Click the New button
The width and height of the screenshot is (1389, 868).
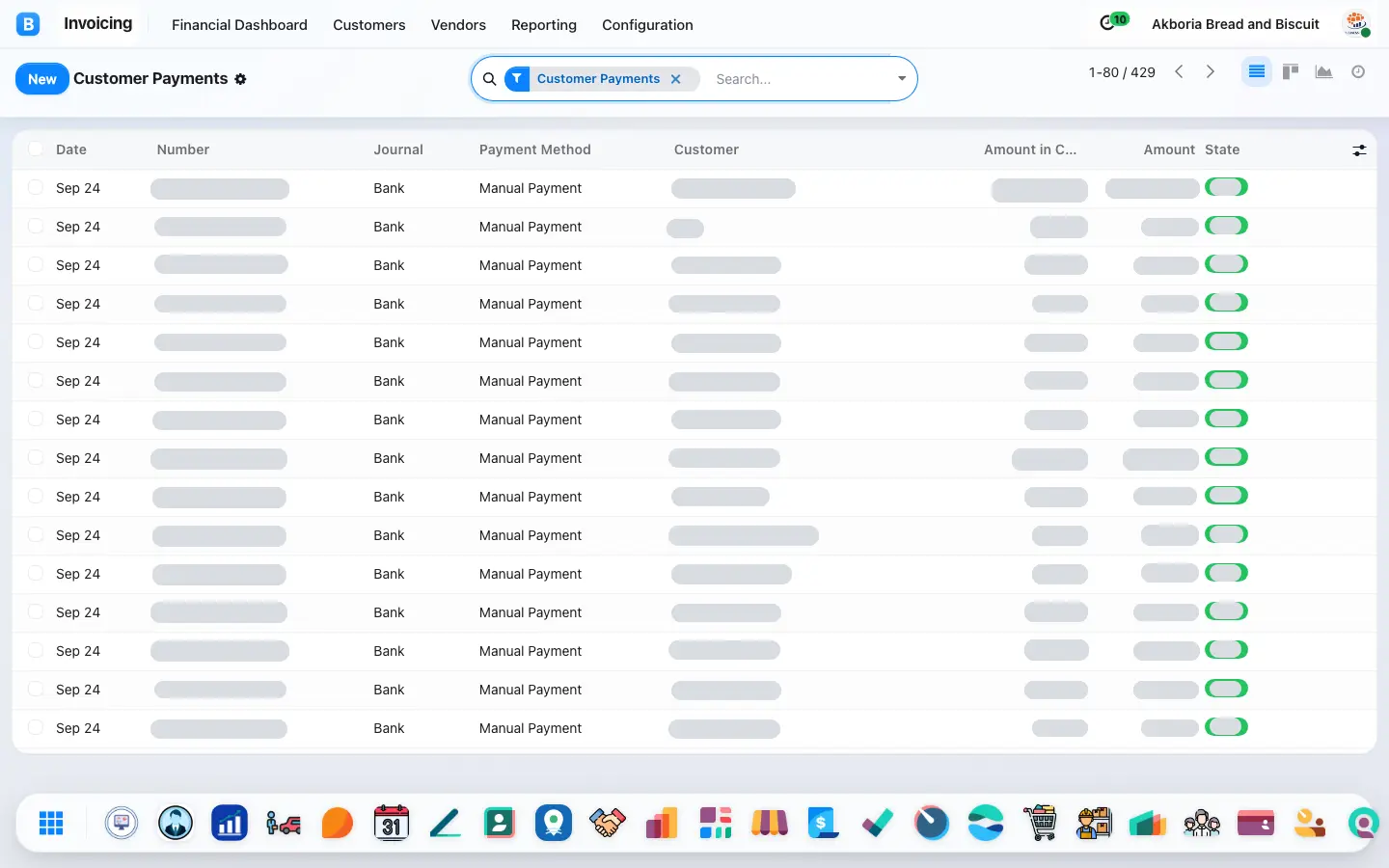click(x=42, y=79)
